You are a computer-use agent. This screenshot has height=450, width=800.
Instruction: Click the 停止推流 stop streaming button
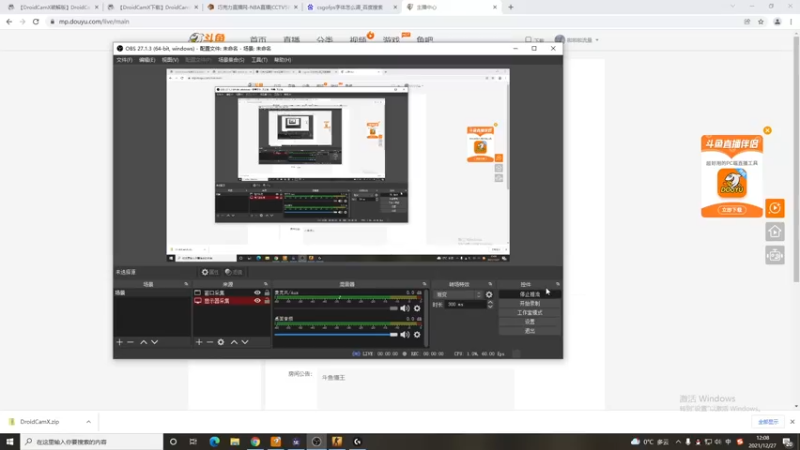pyautogui.click(x=530, y=294)
